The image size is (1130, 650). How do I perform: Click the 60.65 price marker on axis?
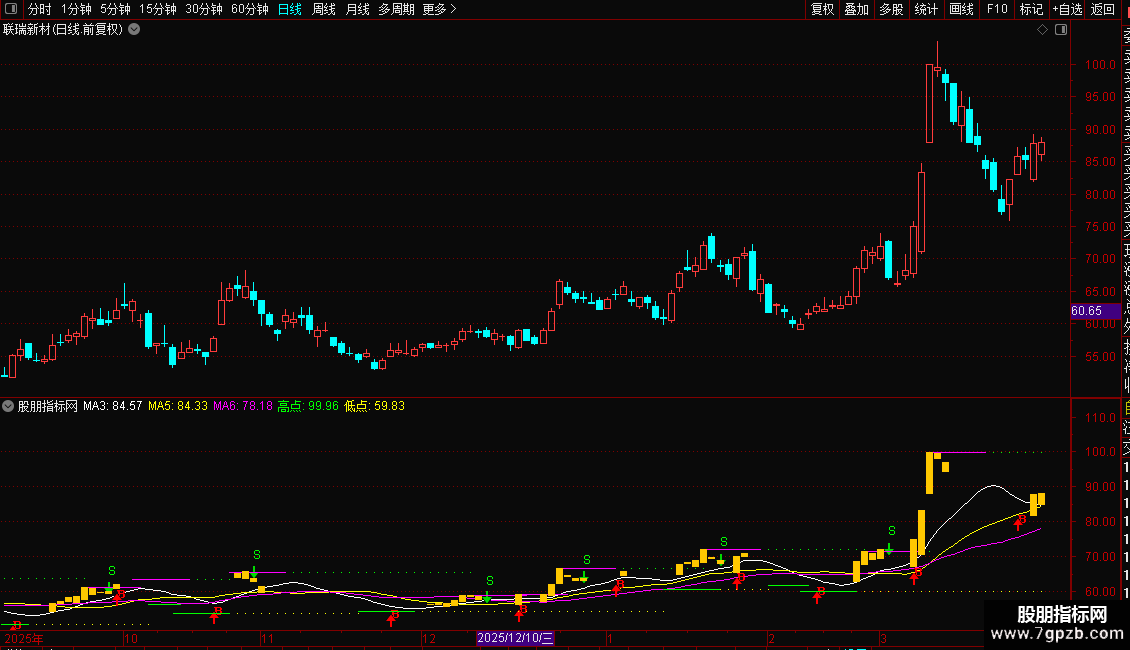point(1095,311)
